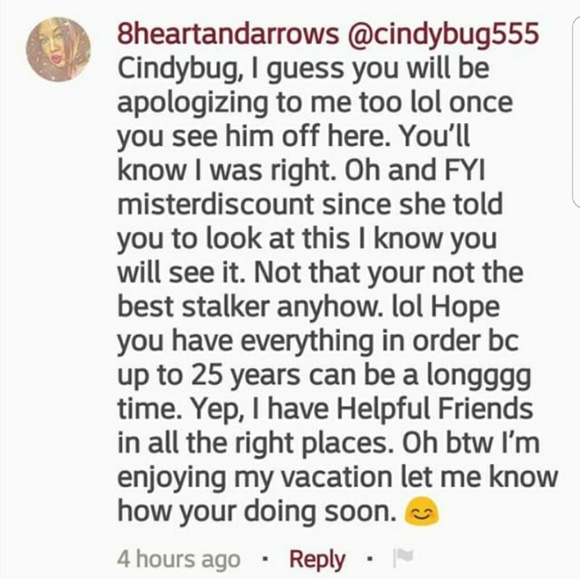Click the word "misterdiscount" in the comment
Viewport: 580px width, 579px height.
[x=216, y=204]
